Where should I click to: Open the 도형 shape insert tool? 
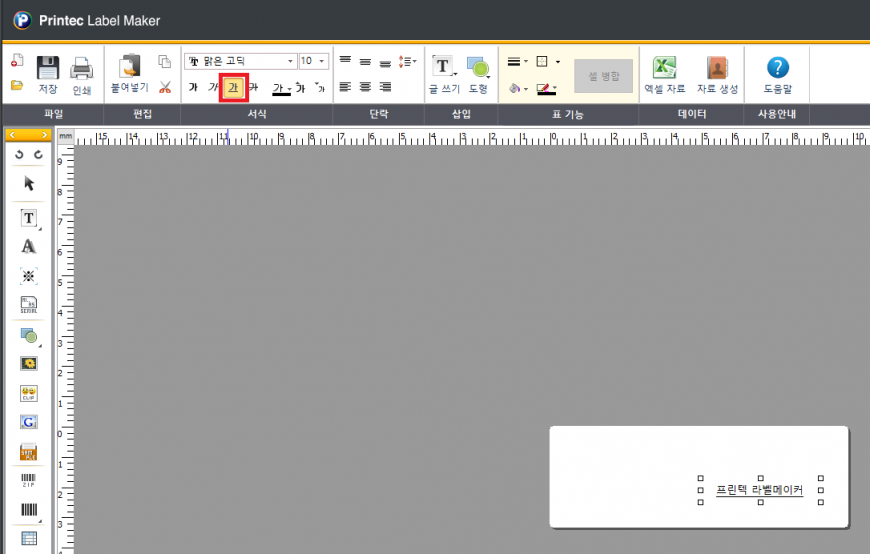(x=478, y=74)
